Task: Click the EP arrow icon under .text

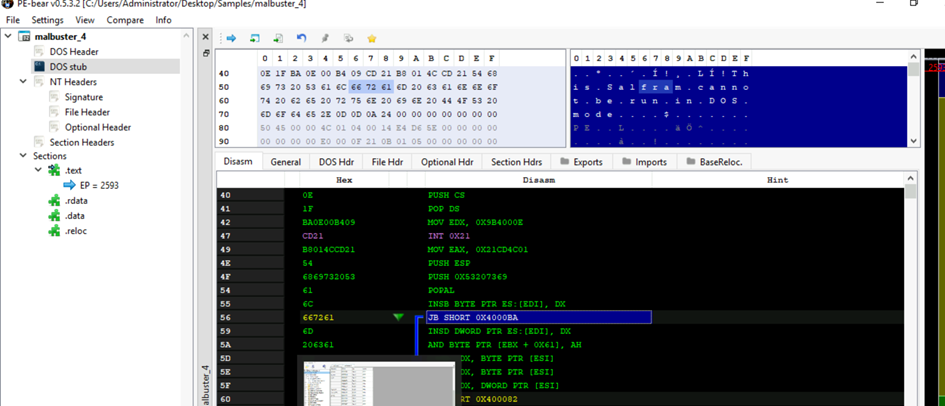Action: pos(69,186)
